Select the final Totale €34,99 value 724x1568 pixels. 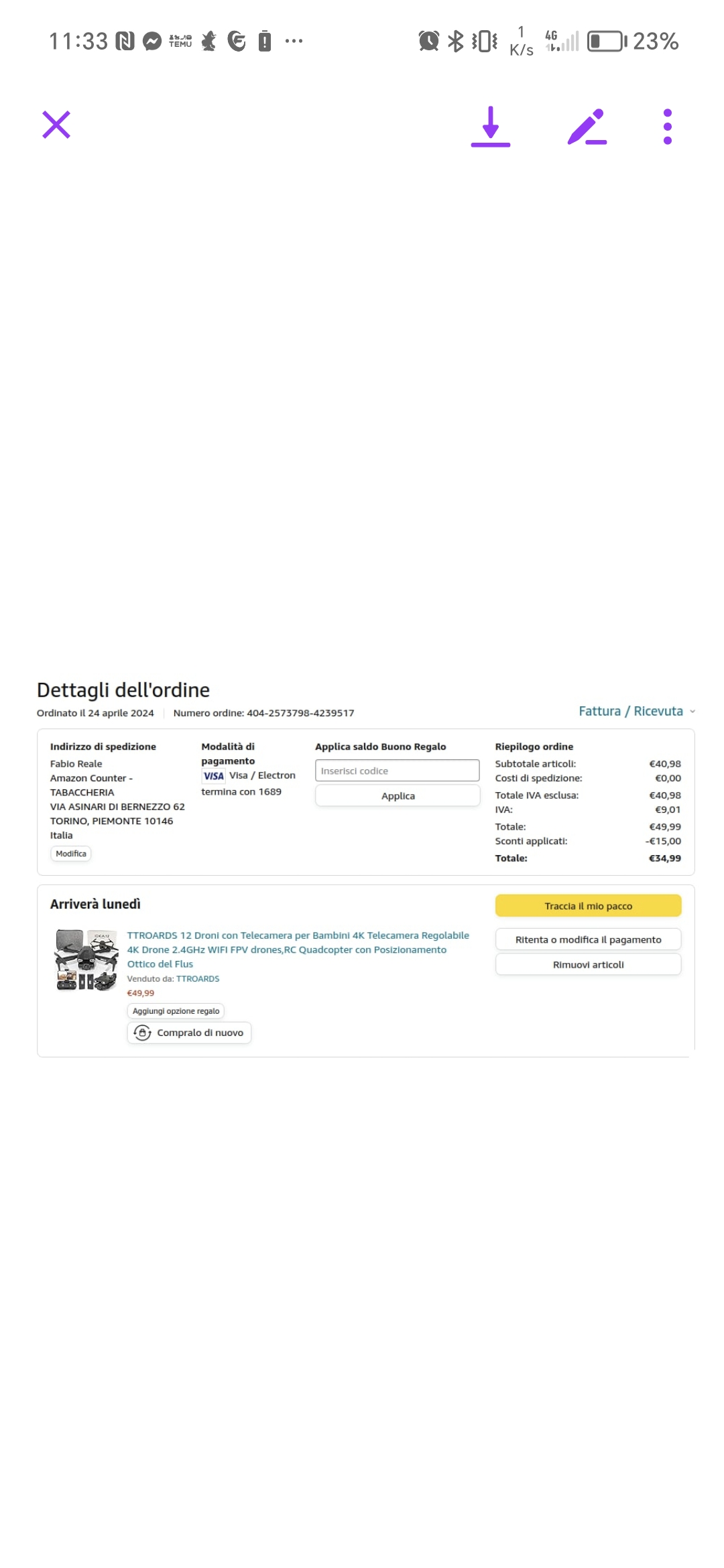(x=665, y=858)
